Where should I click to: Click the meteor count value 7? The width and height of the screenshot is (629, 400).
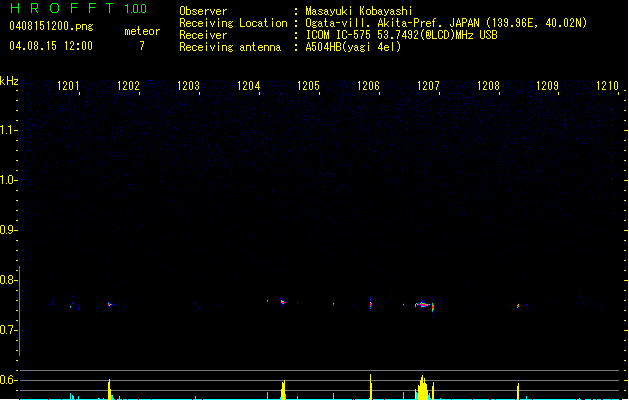click(x=142, y=46)
